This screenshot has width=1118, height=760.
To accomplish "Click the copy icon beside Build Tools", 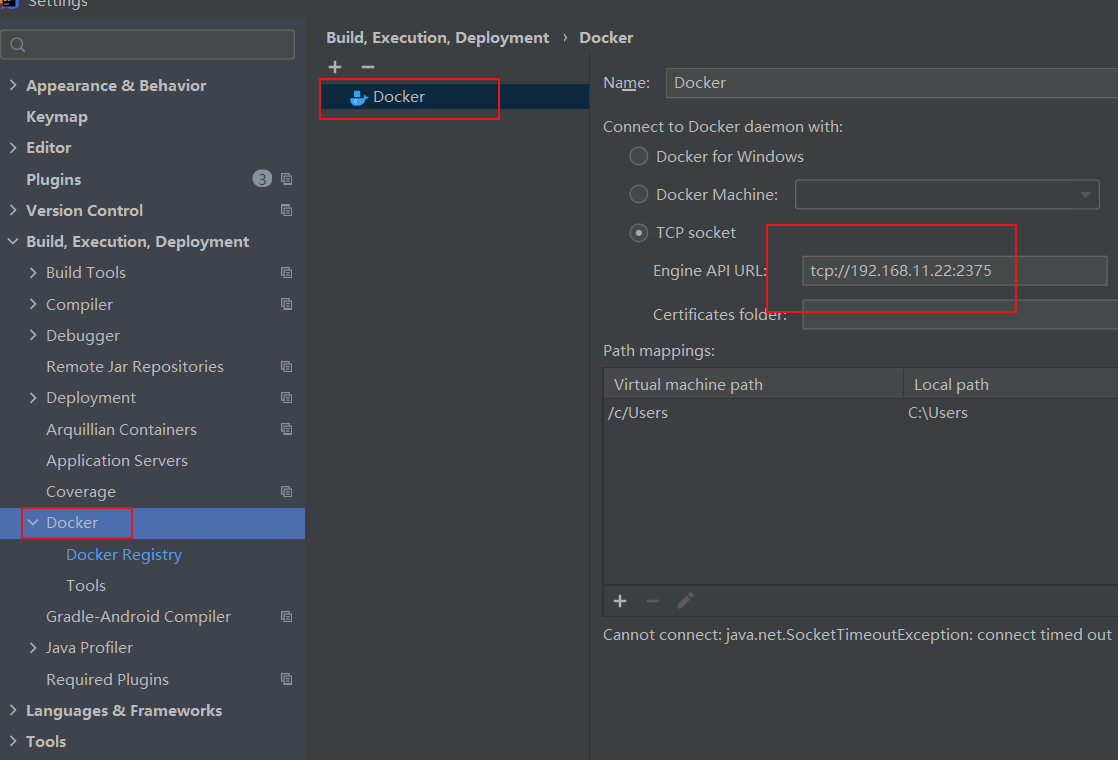I will 287,272.
